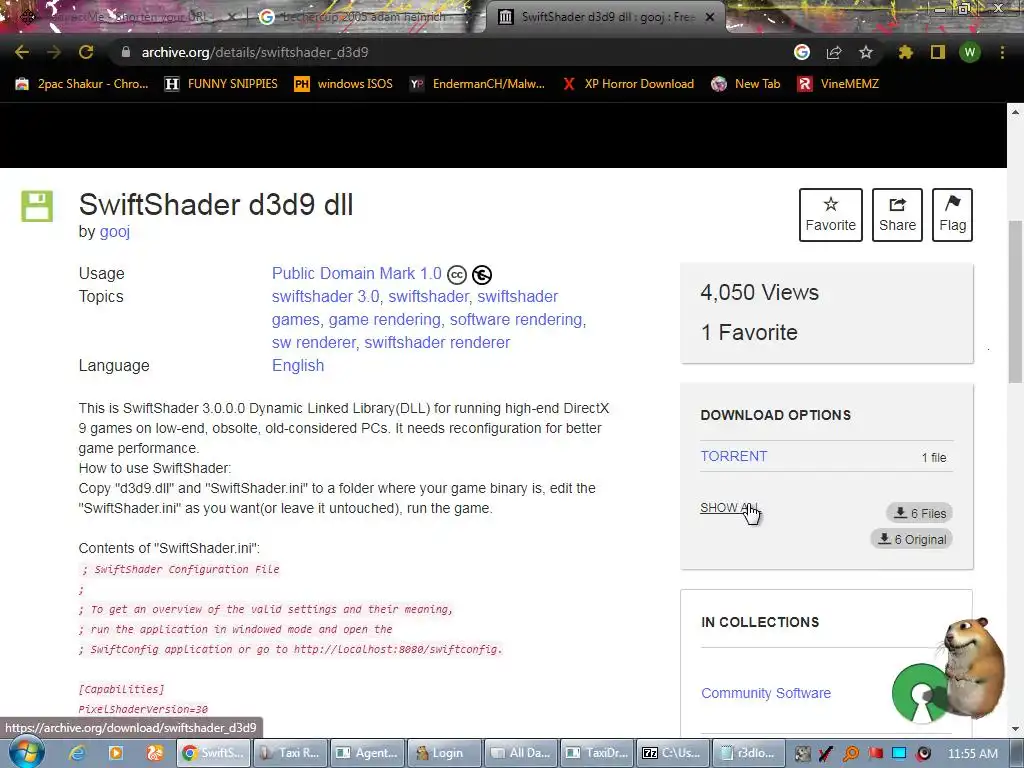1024x768 pixels.
Task: Open the New Tab bookmark
Action: pos(746,84)
